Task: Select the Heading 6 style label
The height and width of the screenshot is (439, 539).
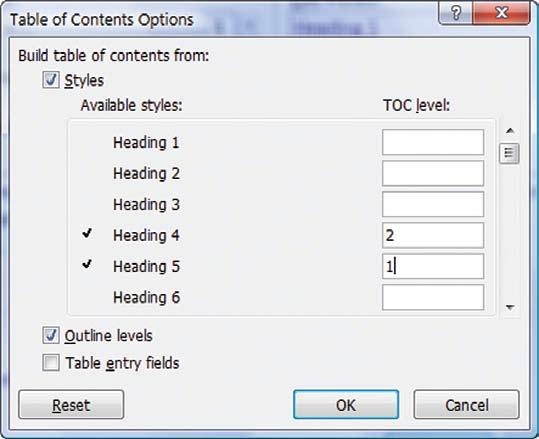Action: (x=146, y=297)
